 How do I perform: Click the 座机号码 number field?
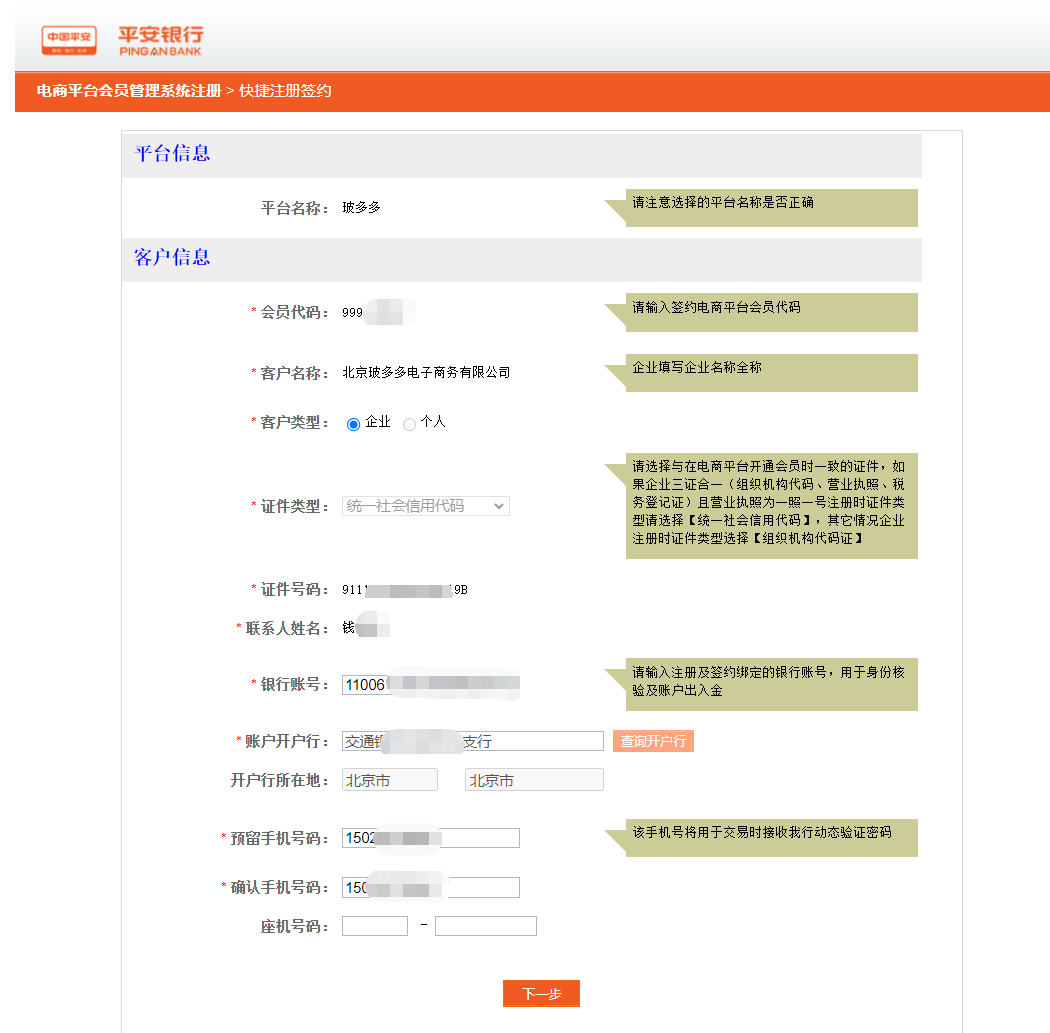[485, 926]
